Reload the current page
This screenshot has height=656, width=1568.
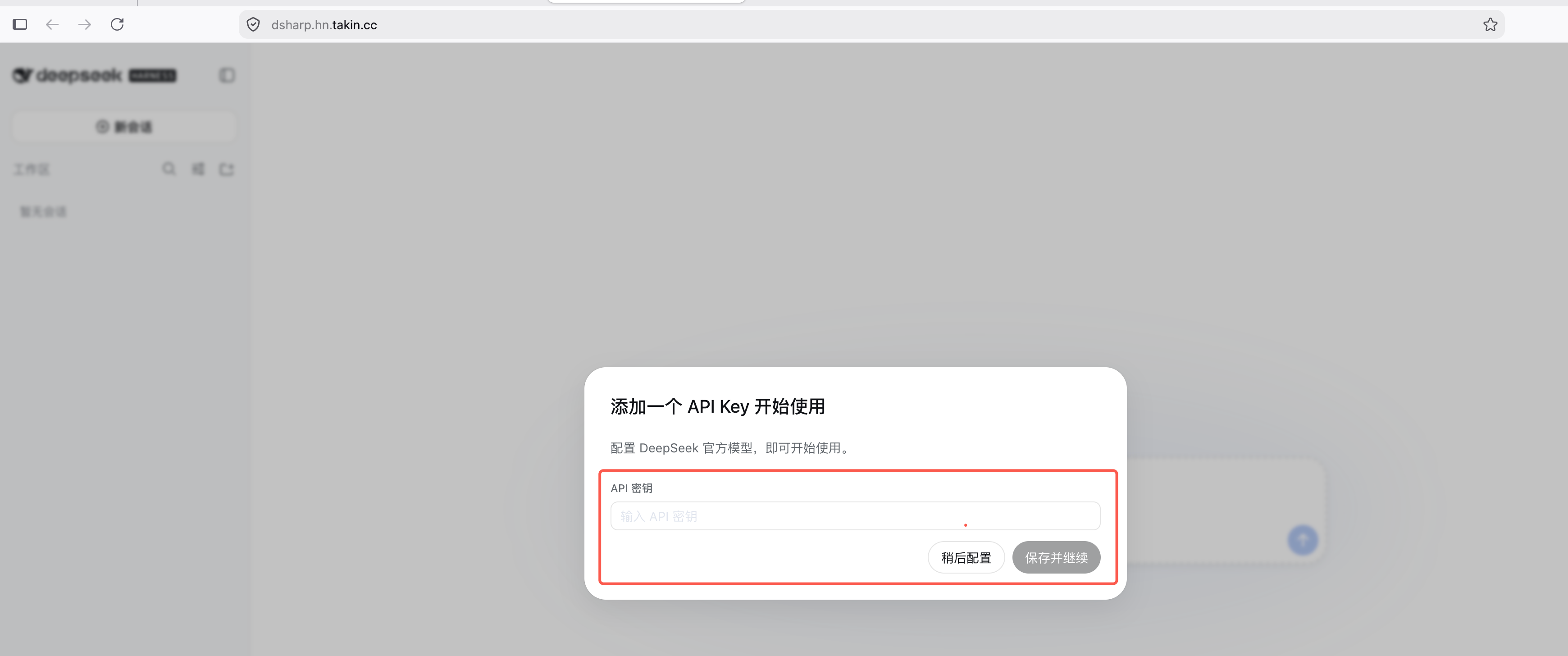click(118, 24)
